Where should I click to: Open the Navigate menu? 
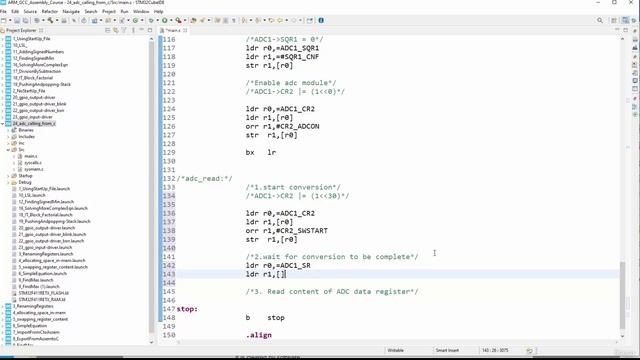tap(71, 11)
